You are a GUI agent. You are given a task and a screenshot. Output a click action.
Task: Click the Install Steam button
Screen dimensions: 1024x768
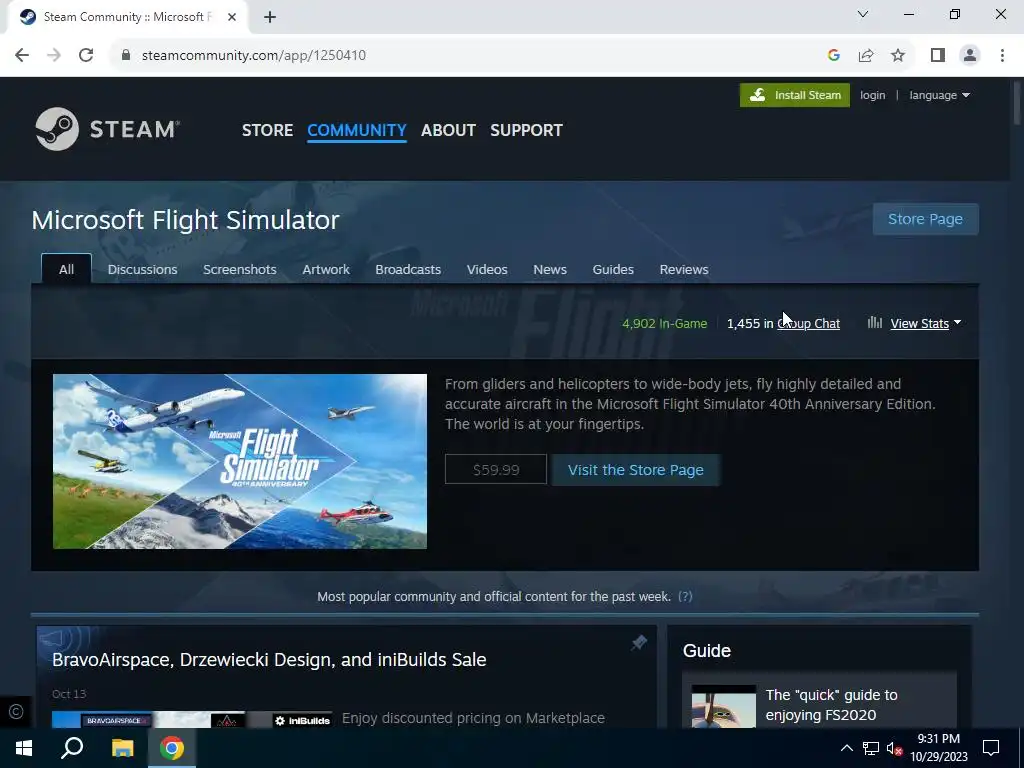click(795, 95)
